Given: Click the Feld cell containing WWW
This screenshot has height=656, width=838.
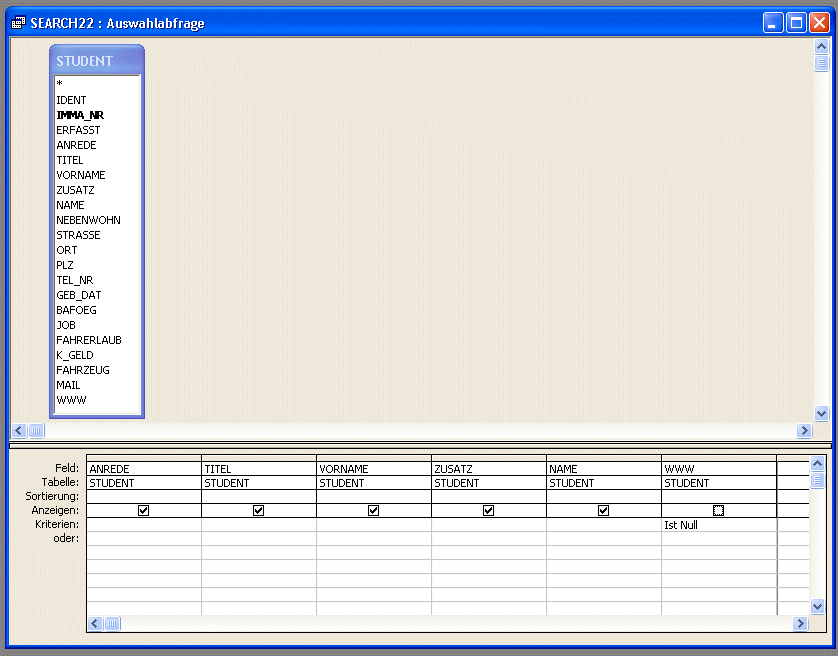Looking at the screenshot, I should (x=719, y=469).
